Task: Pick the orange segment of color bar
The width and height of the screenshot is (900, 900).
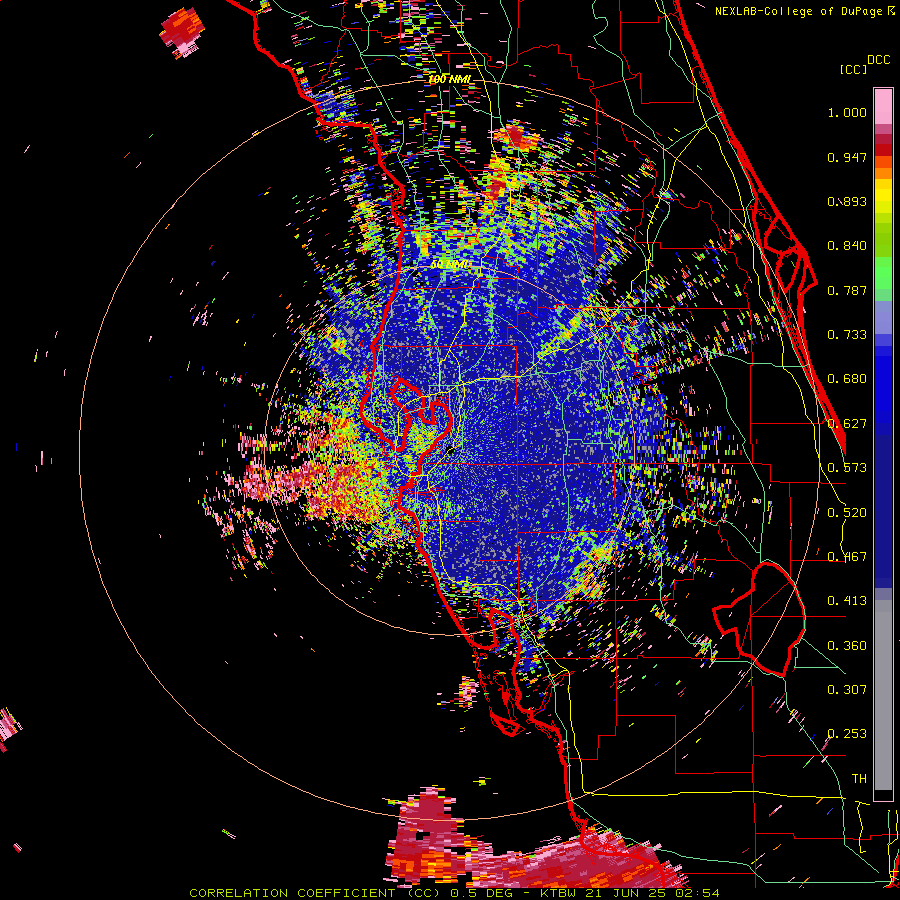Action: (x=883, y=168)
